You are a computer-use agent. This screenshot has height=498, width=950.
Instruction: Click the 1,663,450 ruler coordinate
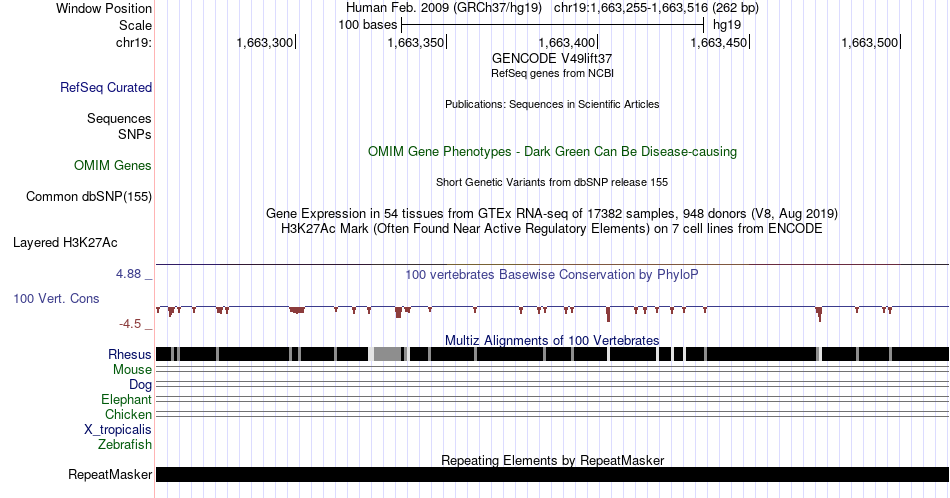(719, 42)
